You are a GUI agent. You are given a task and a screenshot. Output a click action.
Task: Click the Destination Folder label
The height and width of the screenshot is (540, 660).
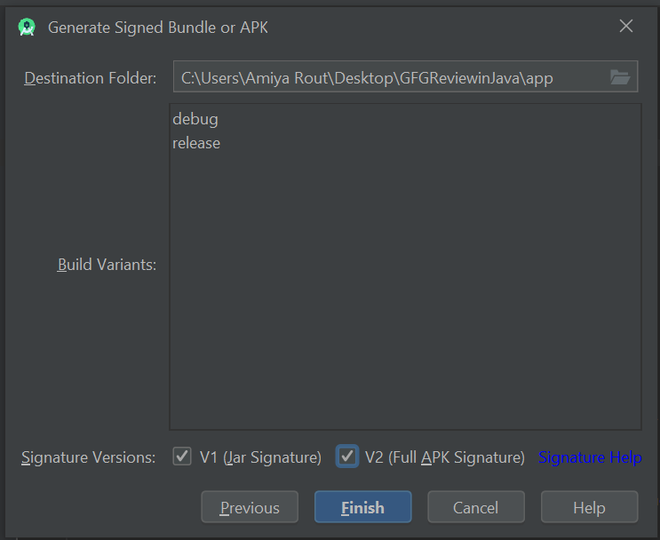pos(90,78)
